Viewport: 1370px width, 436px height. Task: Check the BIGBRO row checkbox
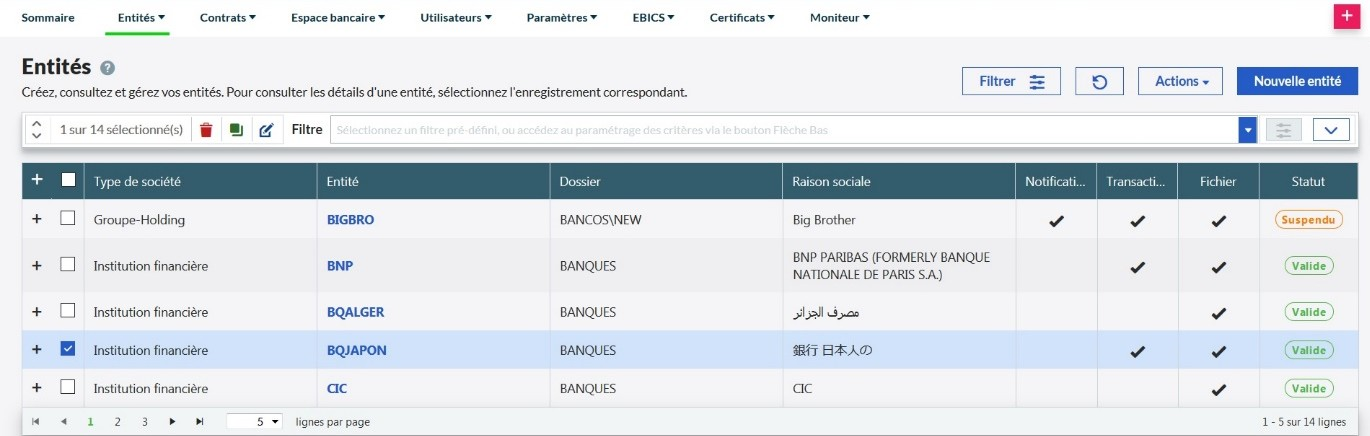point(68,219)
